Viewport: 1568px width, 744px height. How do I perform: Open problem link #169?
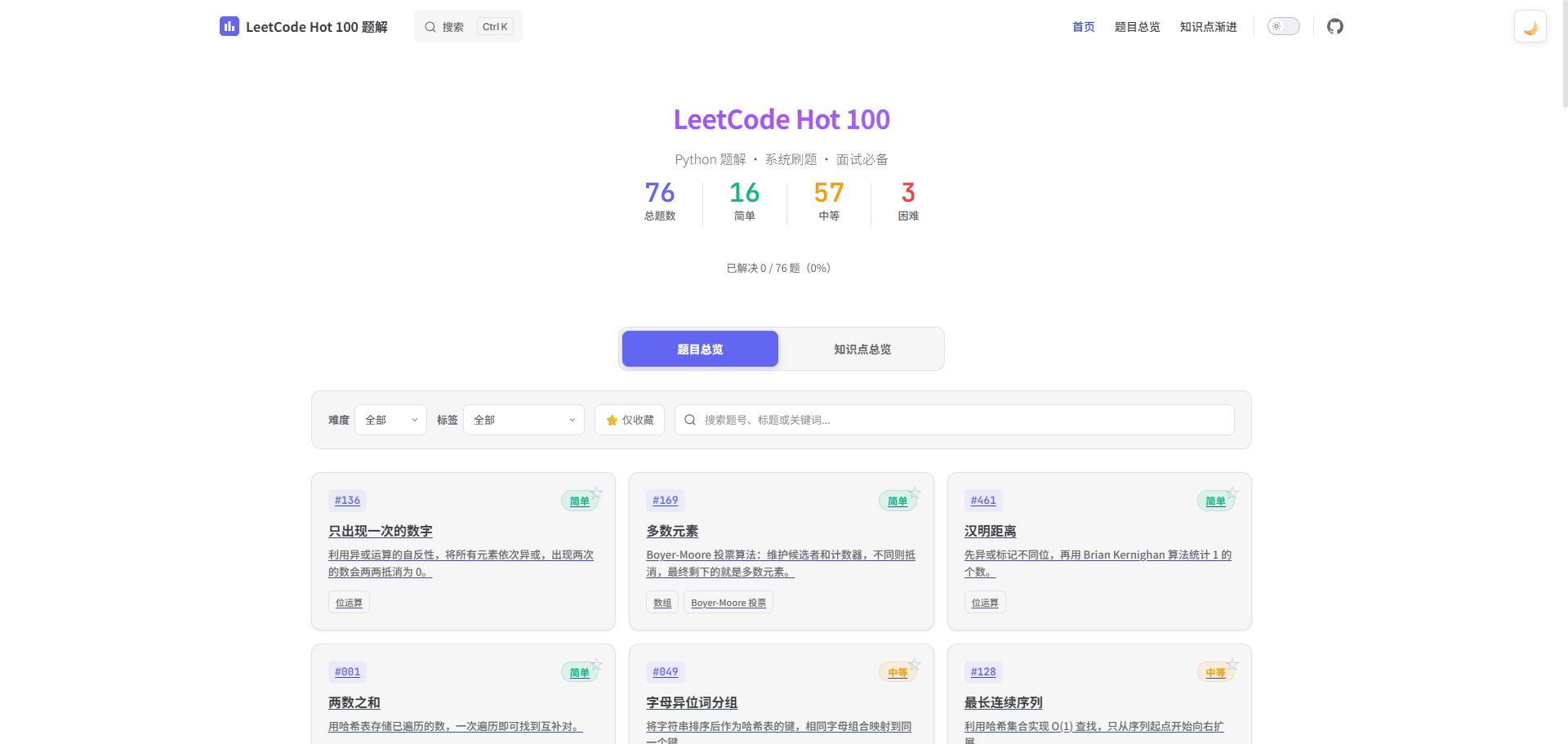pos(666,500)
